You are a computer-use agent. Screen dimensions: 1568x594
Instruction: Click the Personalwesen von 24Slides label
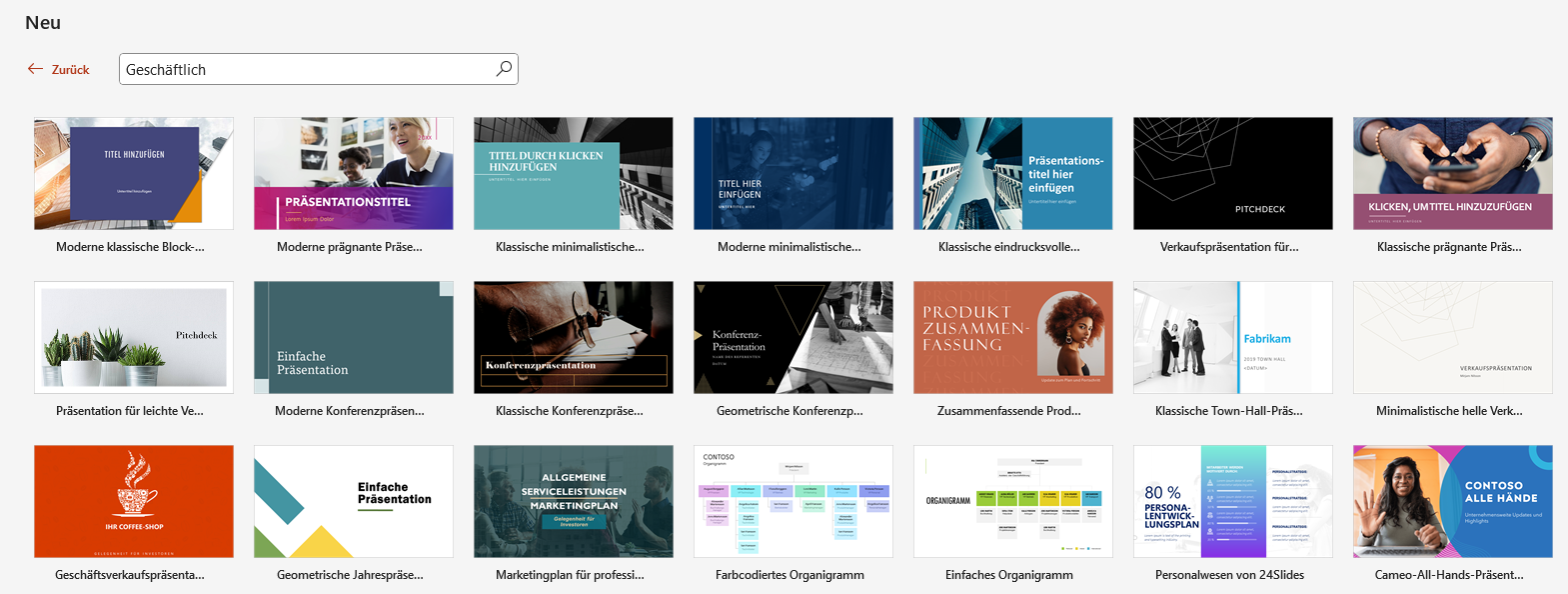coord(1229,575)
